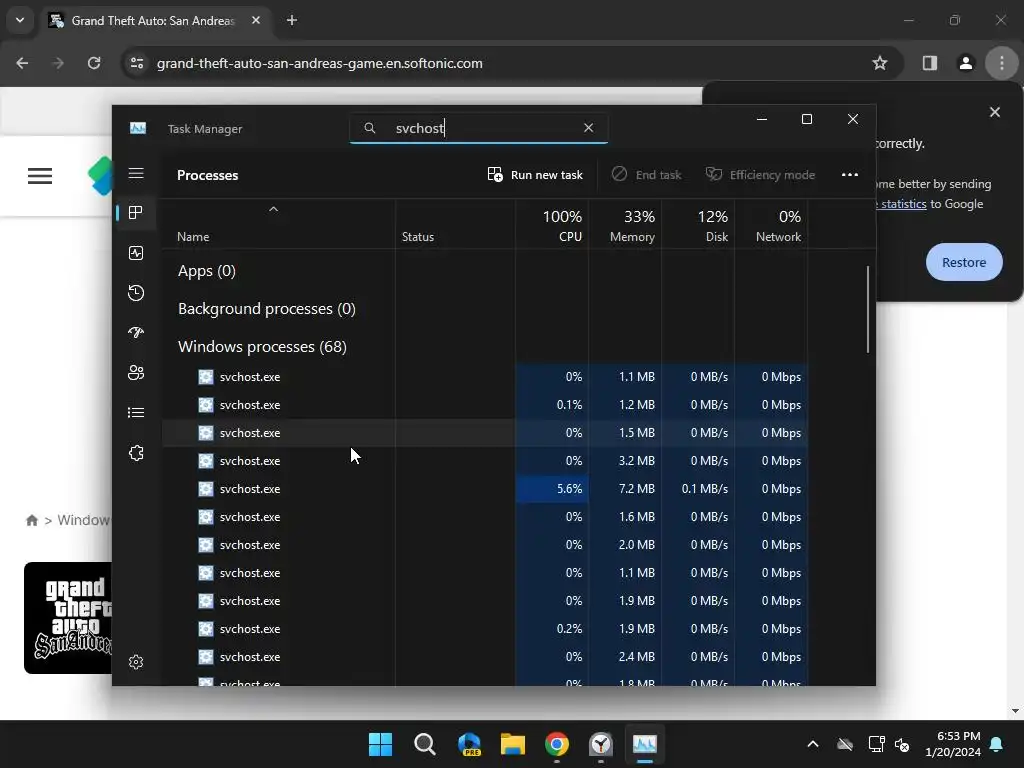1024x768 pixels.
Task: Click the 1.6 MB memory cell
Action: (625, 517)
